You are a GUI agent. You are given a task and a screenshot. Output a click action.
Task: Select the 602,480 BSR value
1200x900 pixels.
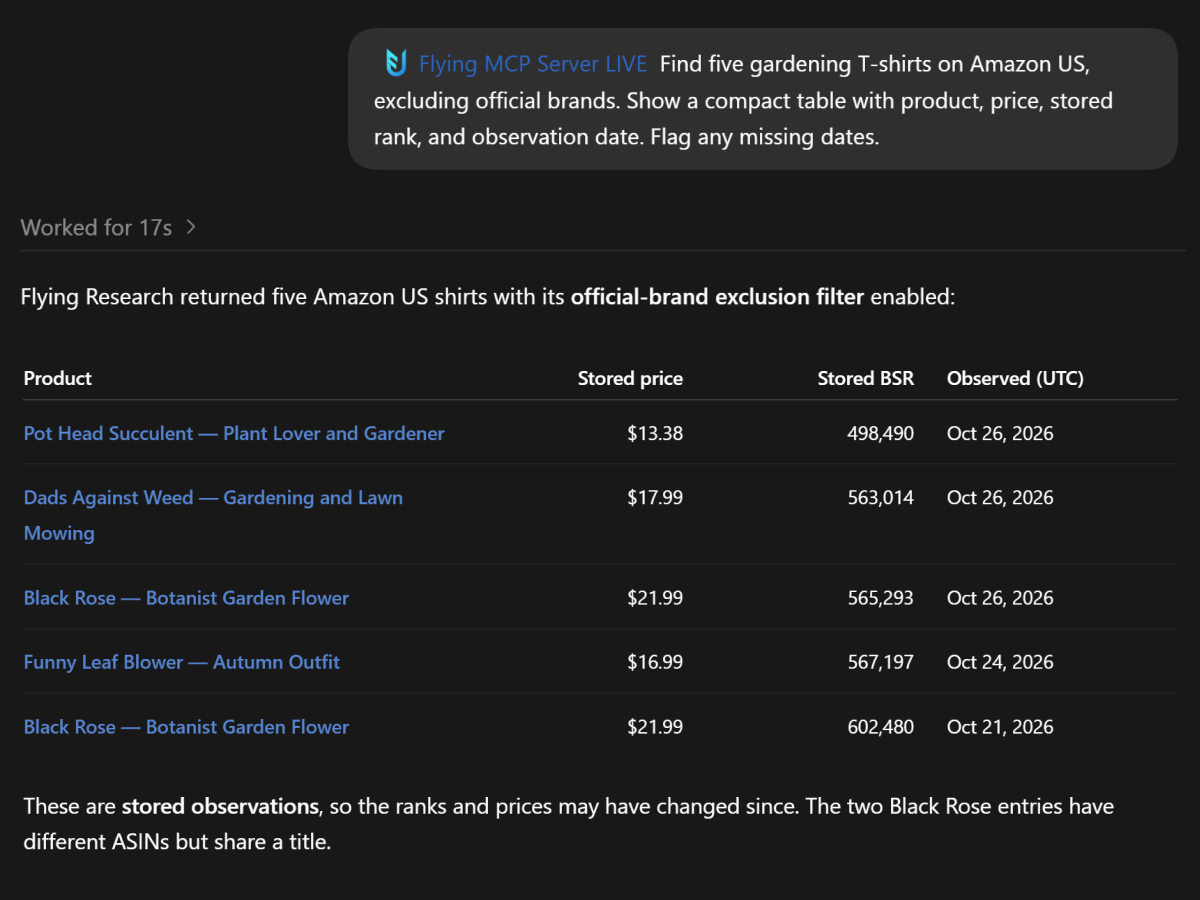tap(879, 727)
